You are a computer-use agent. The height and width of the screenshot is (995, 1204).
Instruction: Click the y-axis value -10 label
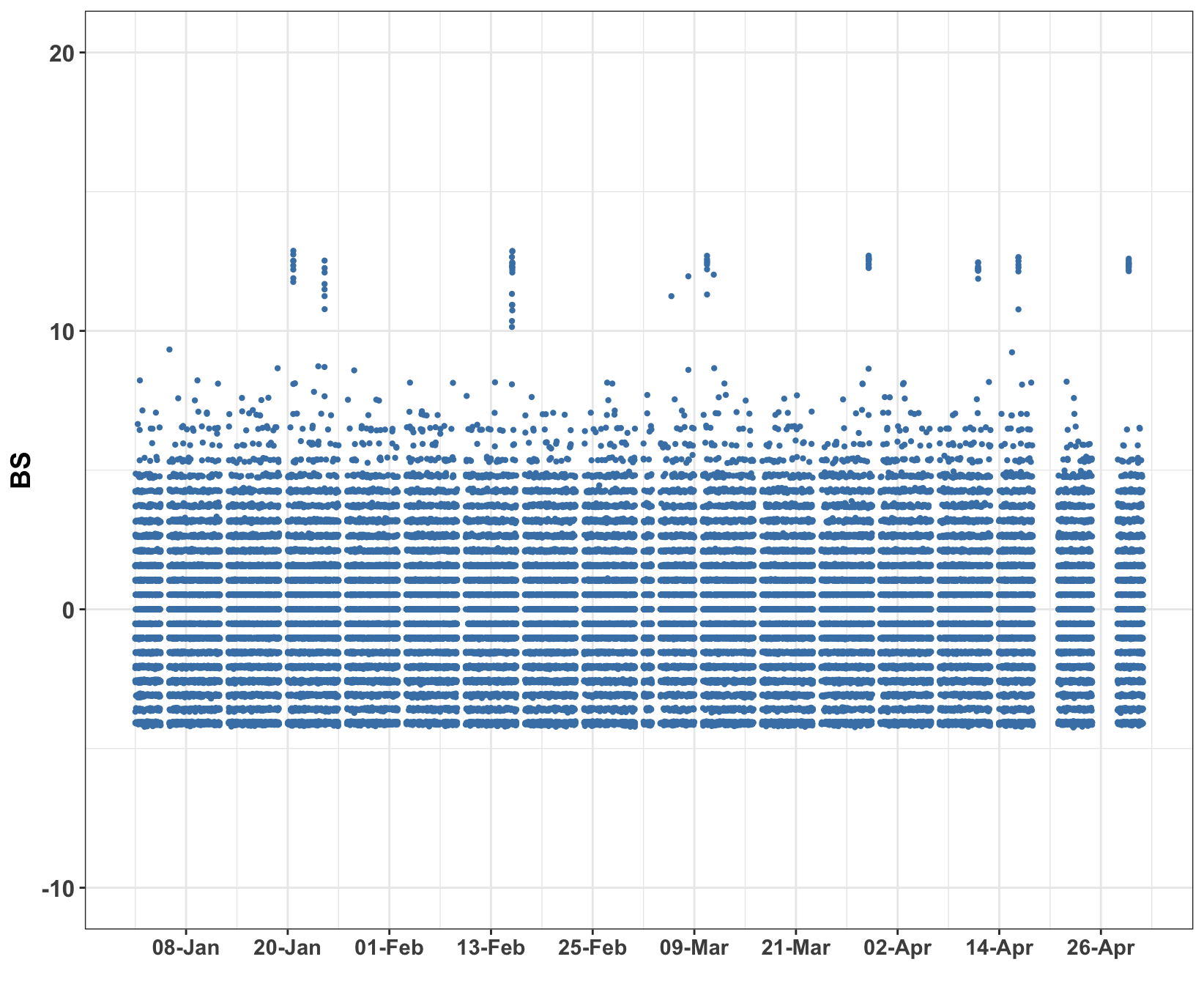pyautogui.click(x=60, y=888)
